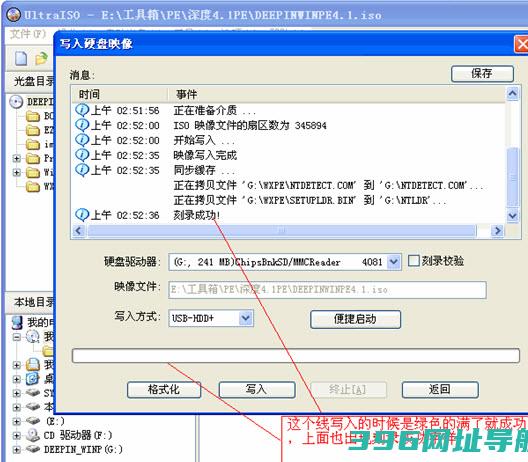The width and height of the screenshot is (528, 462).
Task: Click the Open file toolbar icon in UltraISO
Action: pyautogui.click(x=42, y=59)
